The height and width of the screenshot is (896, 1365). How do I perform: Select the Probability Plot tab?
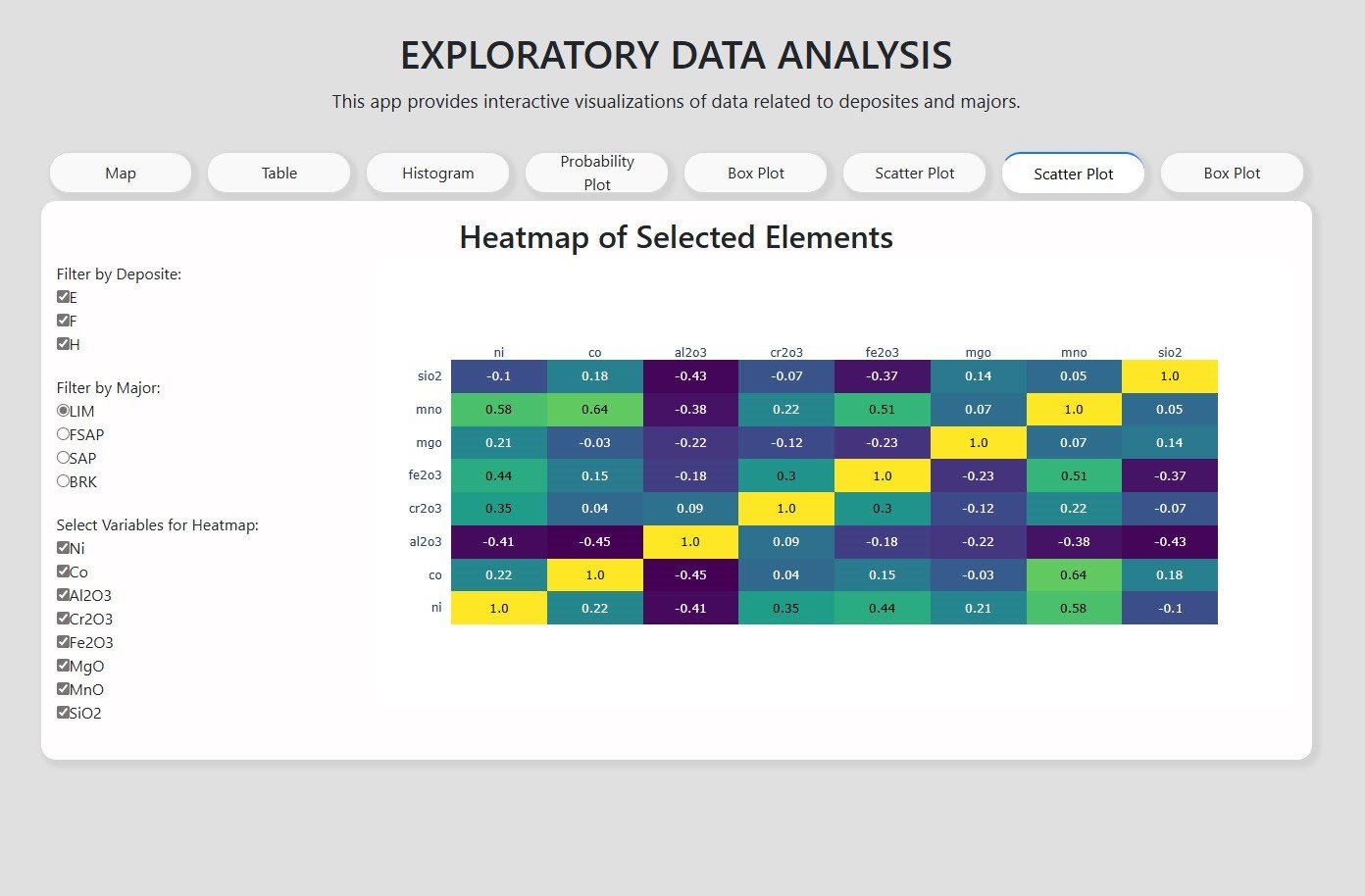[x=597, y=174]
